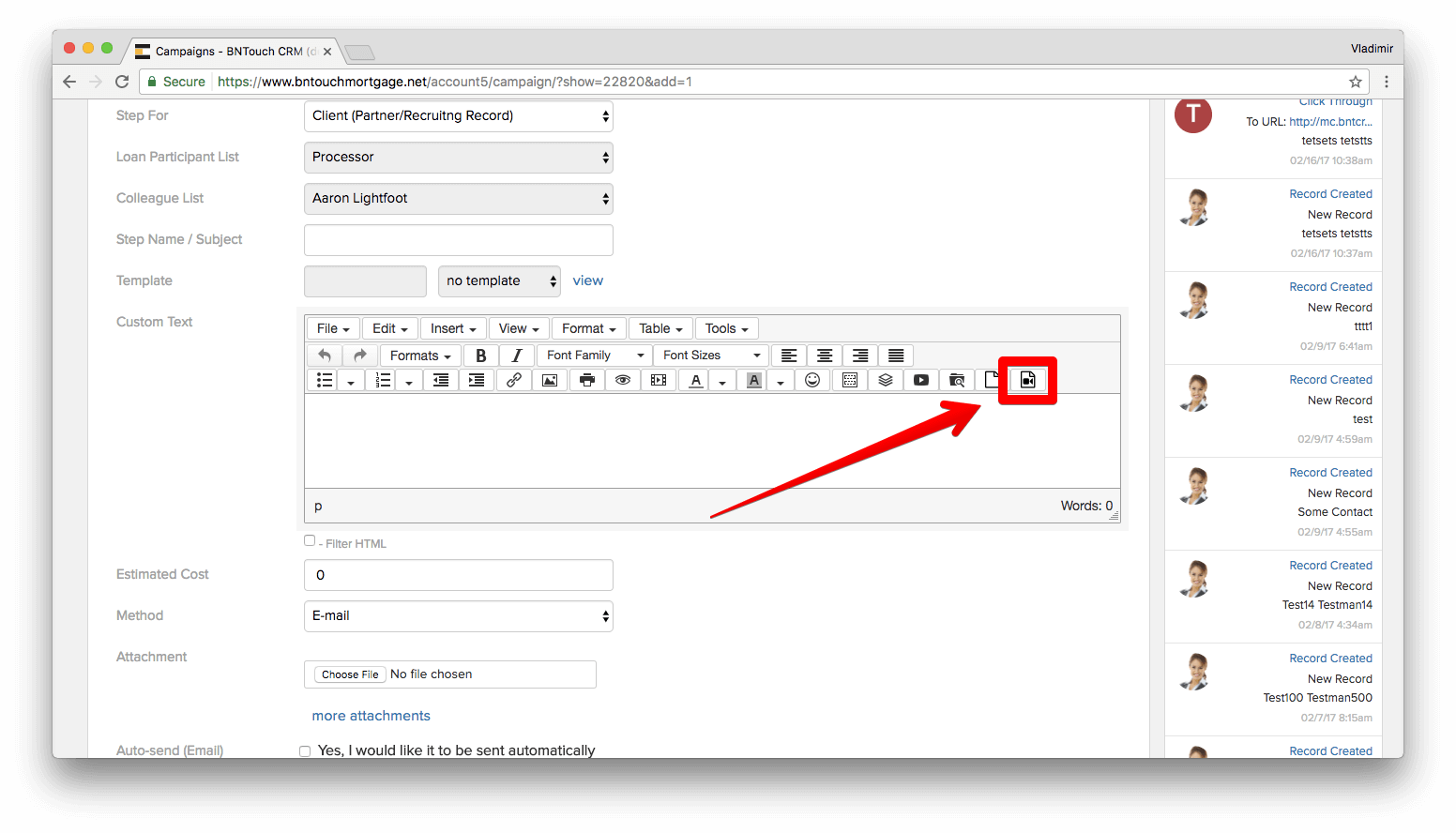Open the Insert menu in editor
Screen dimensions: 1456x833
click(x=453, y=328)
